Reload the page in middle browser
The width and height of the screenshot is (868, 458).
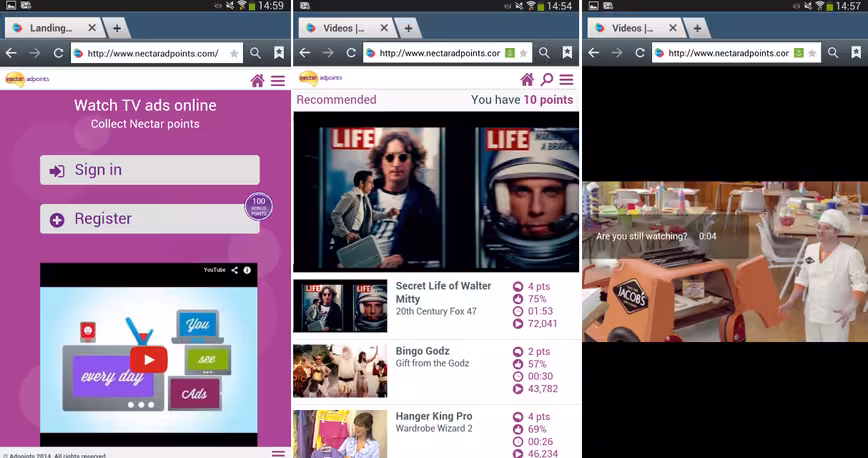pos(351,53)
